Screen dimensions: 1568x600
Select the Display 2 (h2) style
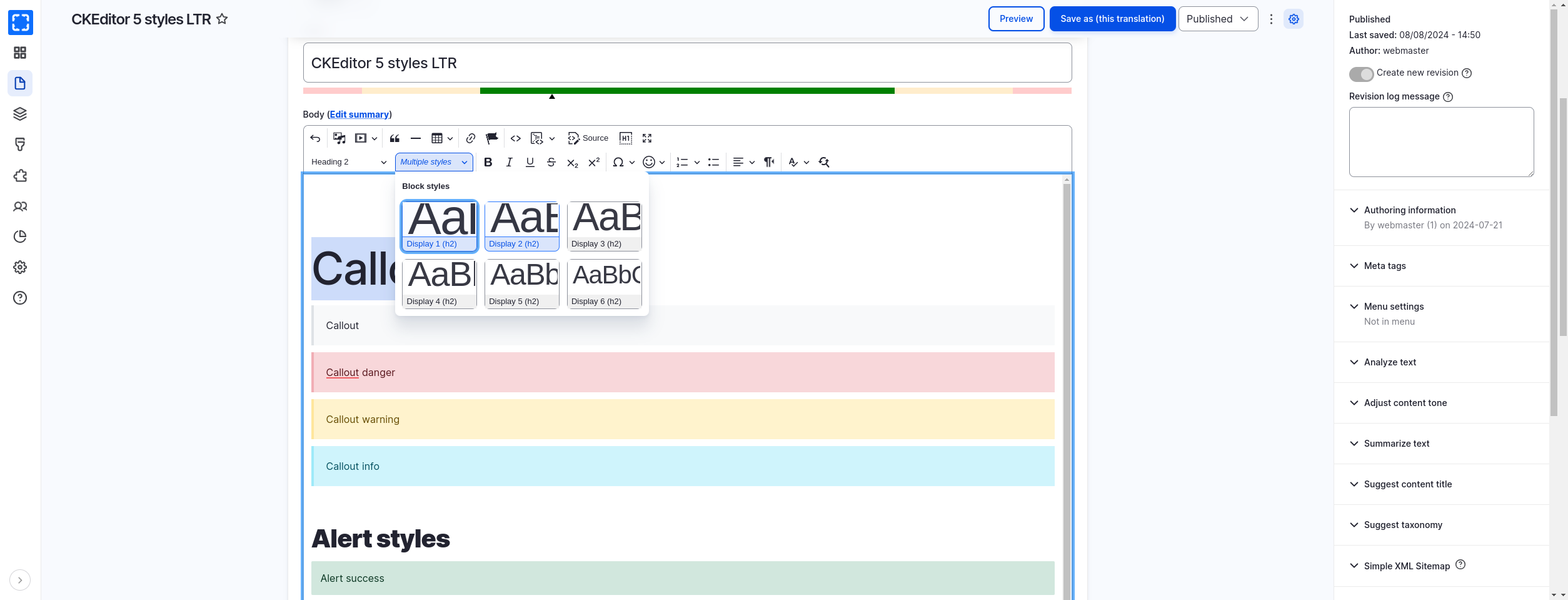(x=522, y=226)
